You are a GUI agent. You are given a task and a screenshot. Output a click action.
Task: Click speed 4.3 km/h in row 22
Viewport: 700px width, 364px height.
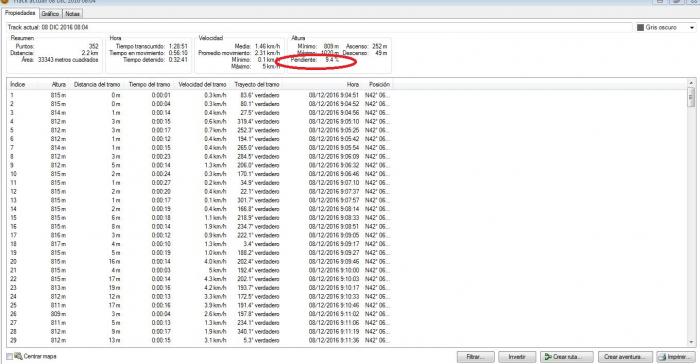pos(215,279)
